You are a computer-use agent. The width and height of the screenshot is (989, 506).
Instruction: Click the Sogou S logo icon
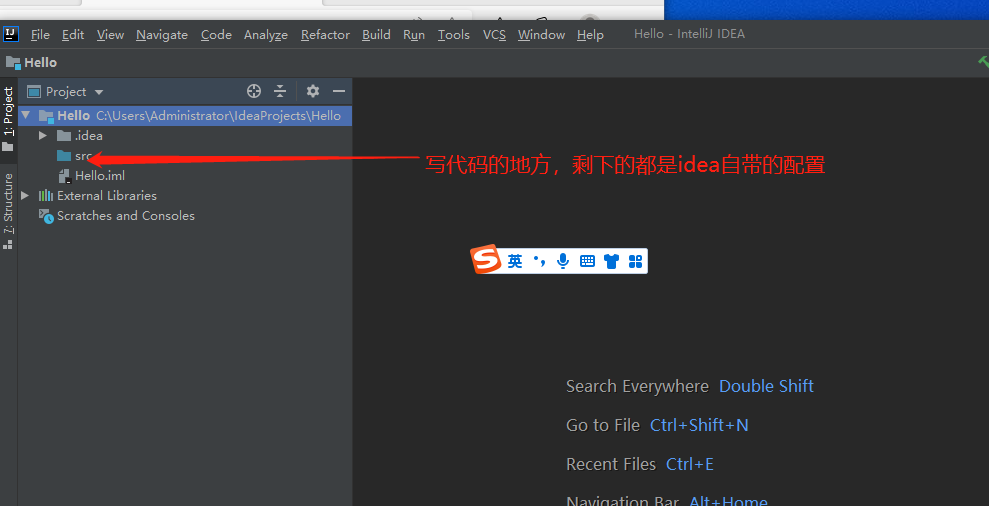pos(486,261)
